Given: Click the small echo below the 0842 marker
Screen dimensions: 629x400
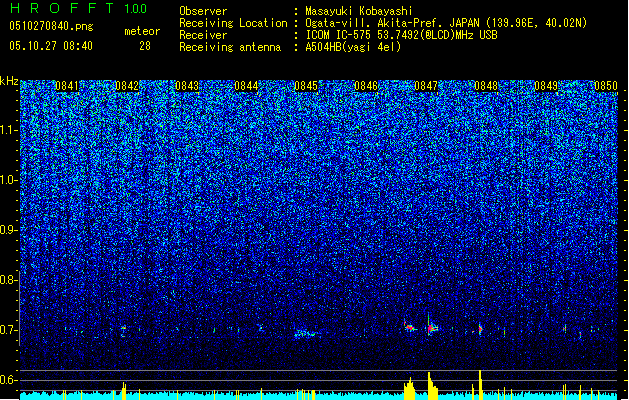Looking at the screenshot, I should click(124, 329).
